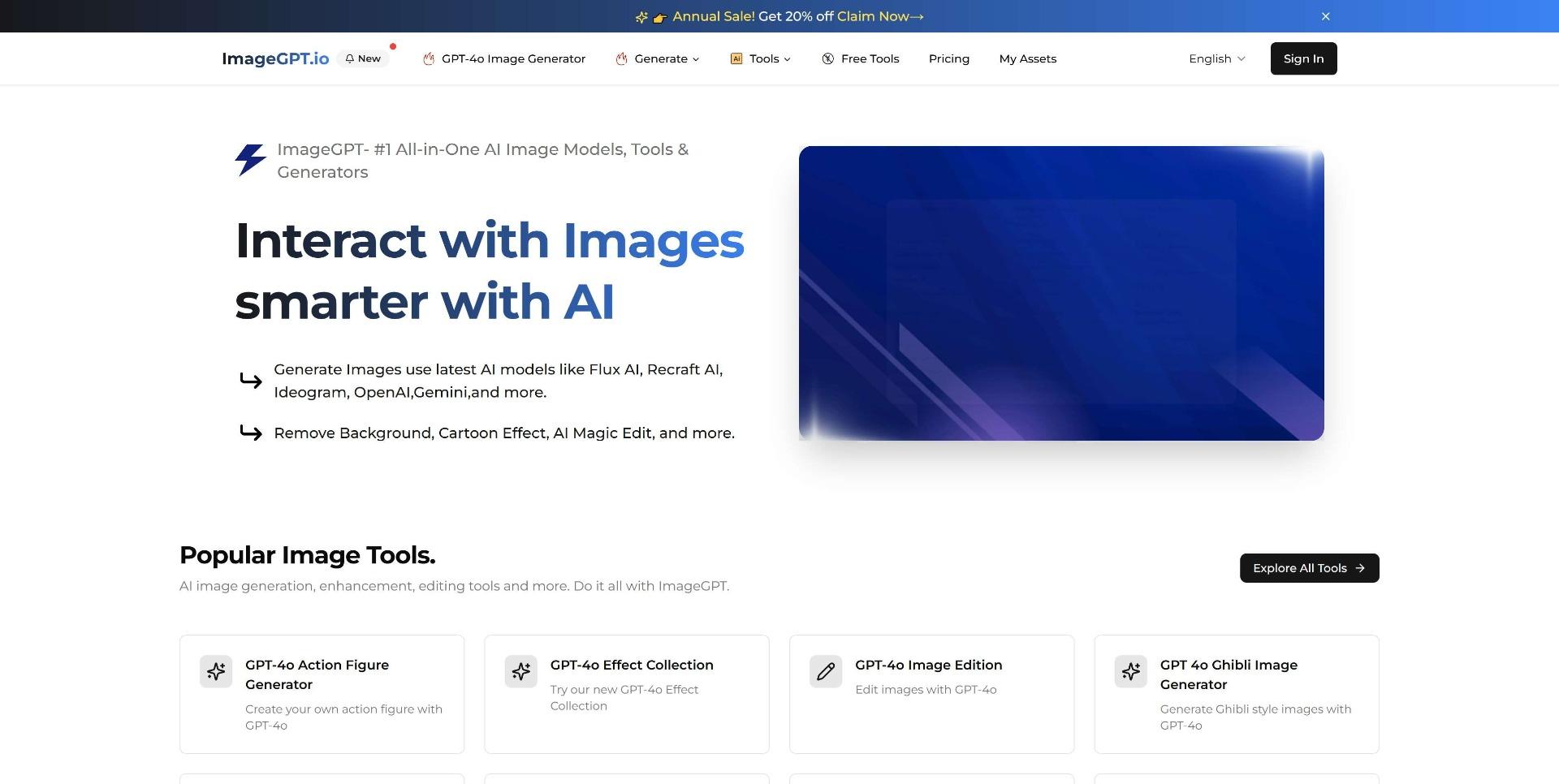Click the lightning bolt logo icon
This screenshot has height=784, width=1559.
pos(251,160)
